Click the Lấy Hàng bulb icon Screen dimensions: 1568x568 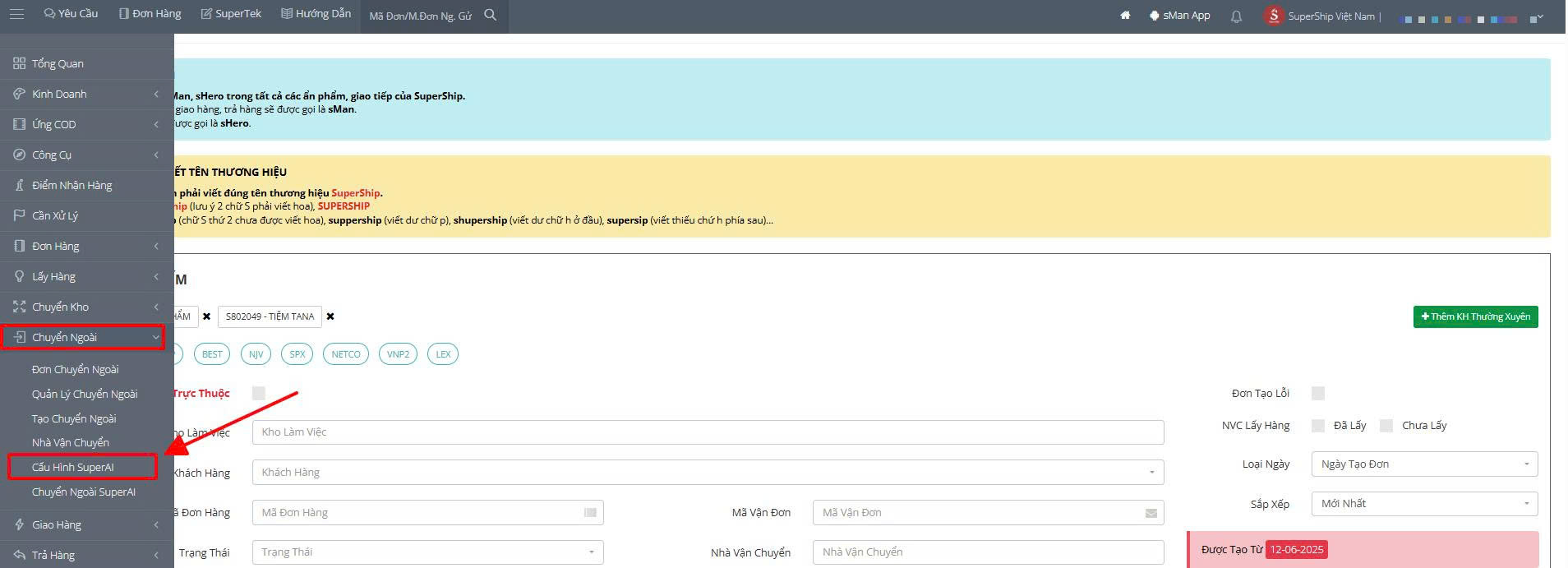pyautogui.click(x=20, y=276)
